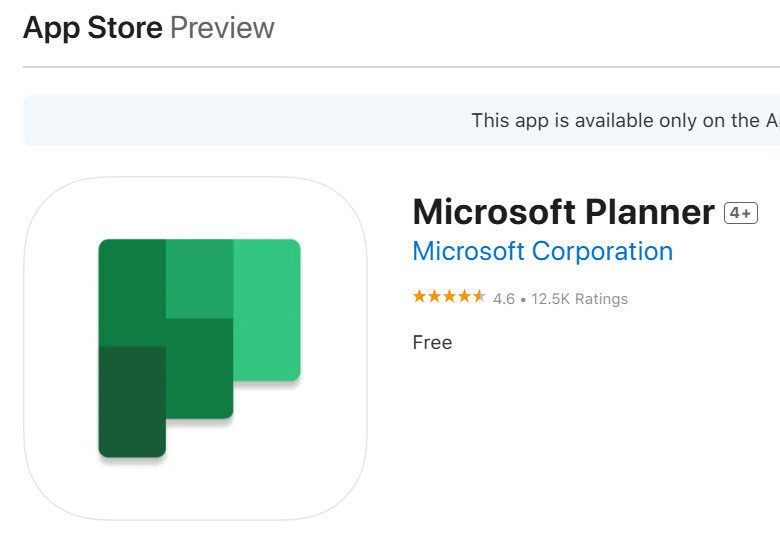
Task: Click the Preview label in header
Action: (x=222, y=28)
